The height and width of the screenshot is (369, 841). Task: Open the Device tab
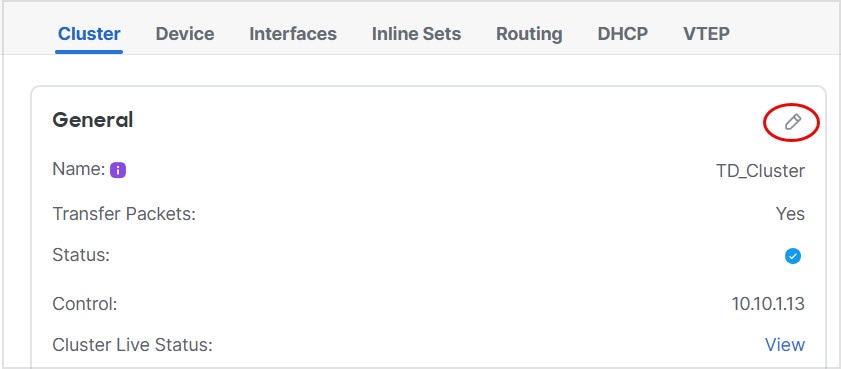[185, 34]
